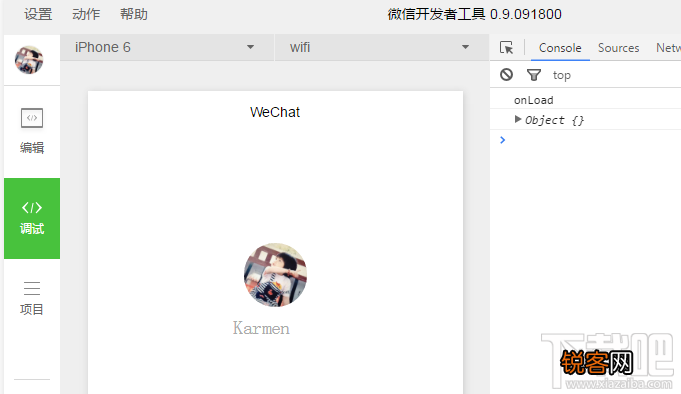The height and width of the screenshot is (394, 681).
Task: Click the WeChat navigation title
Action: click(x=274, y=112)
